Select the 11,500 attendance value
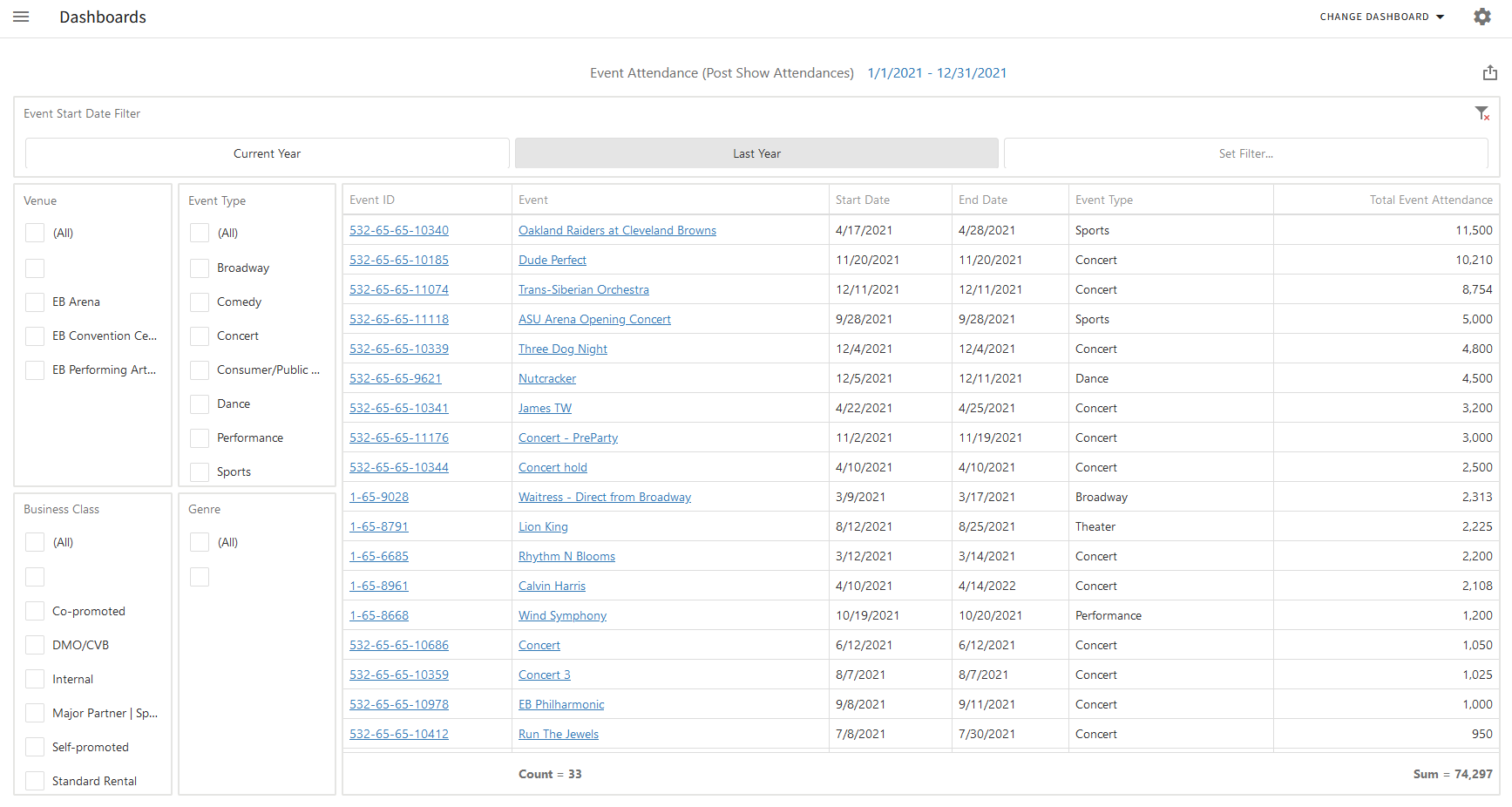This screenshot has height=807, width=1512. click(x=1474, y=230)
